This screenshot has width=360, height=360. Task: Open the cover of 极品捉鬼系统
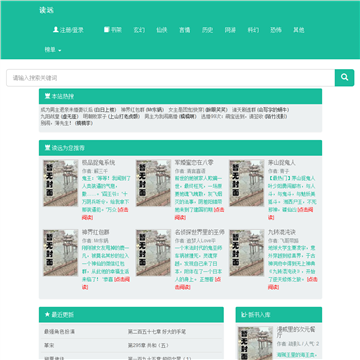point(60,183)
